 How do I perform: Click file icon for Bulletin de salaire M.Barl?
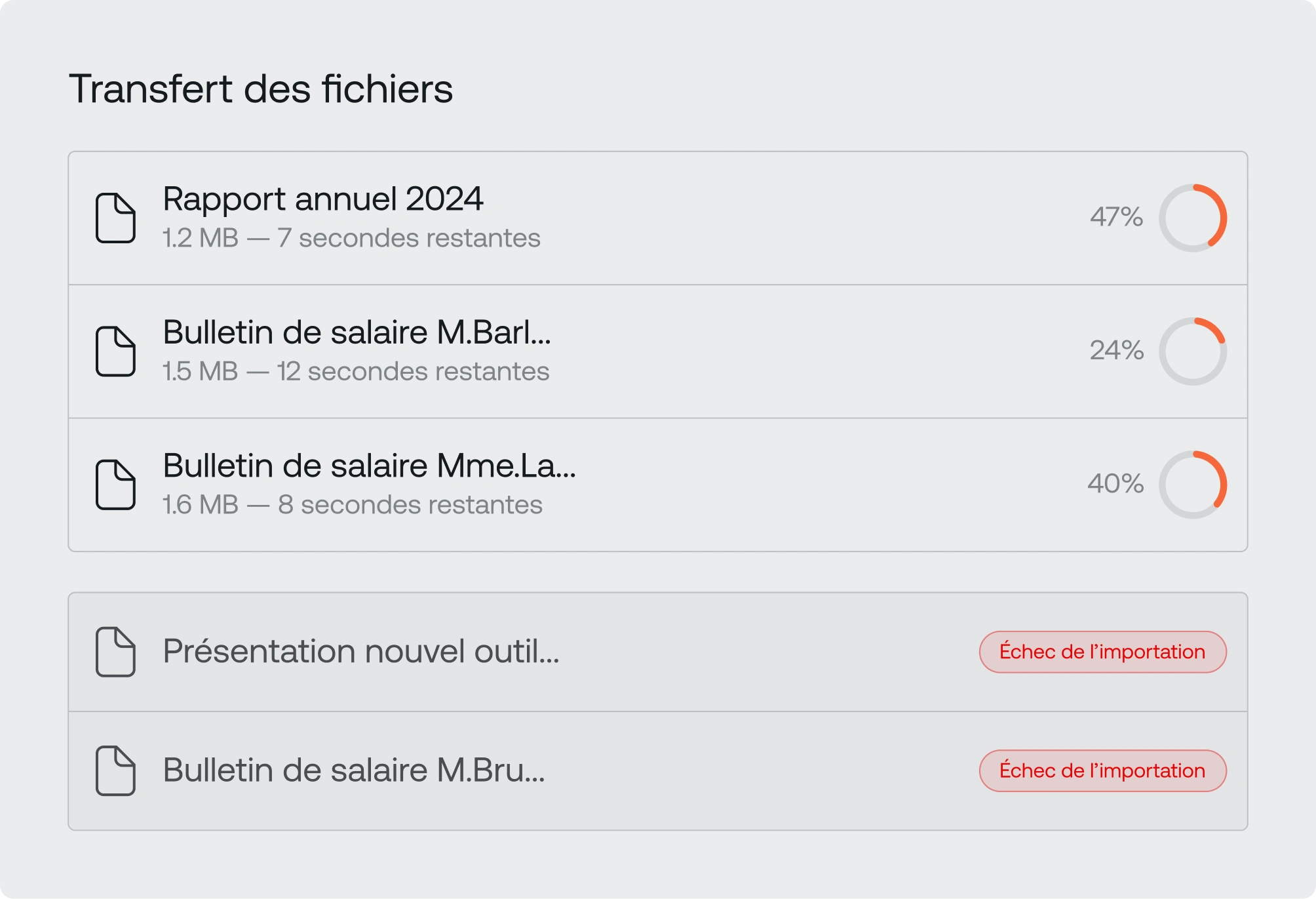(x=115, y=351)
